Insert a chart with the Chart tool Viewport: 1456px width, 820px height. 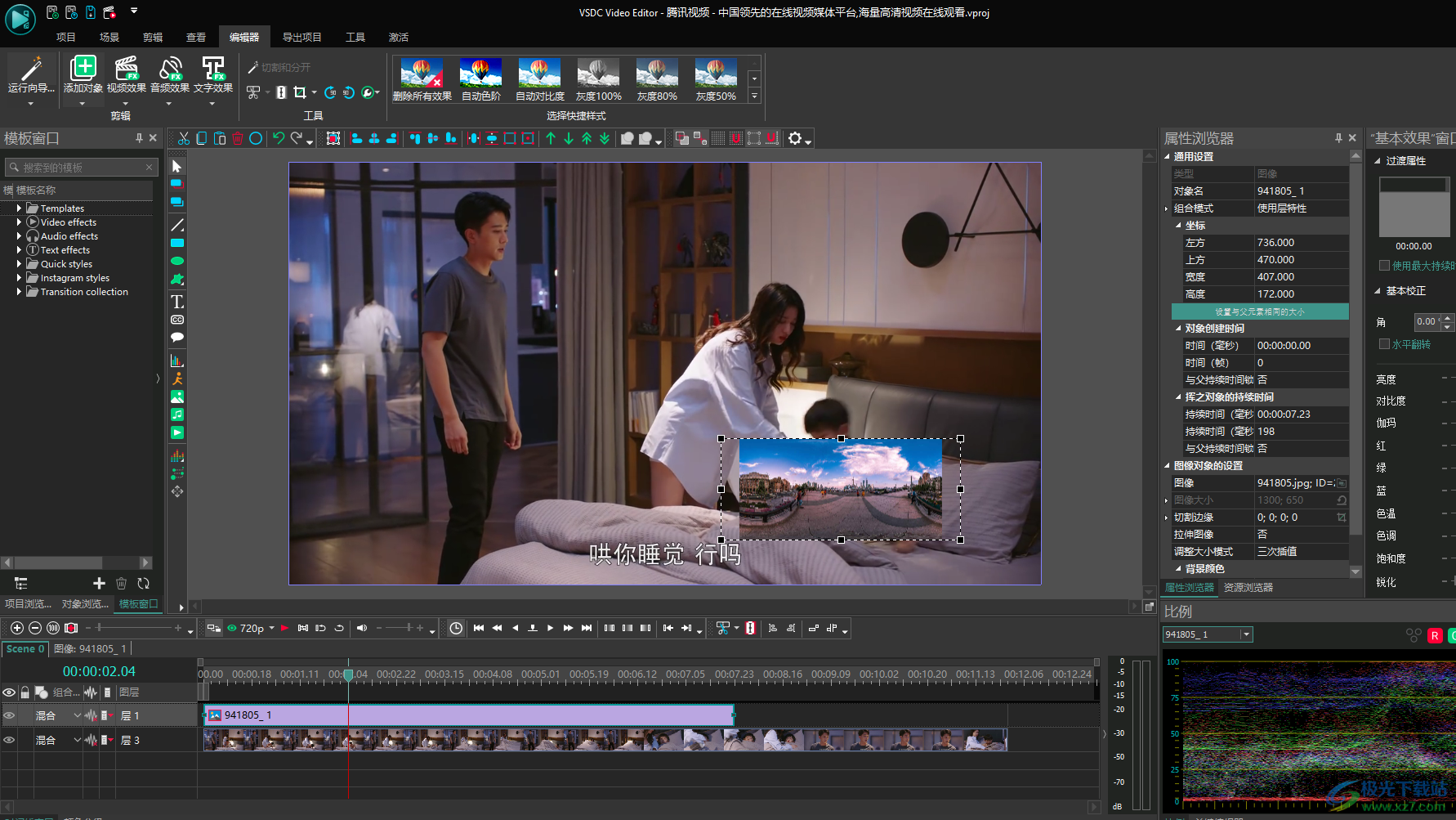pos(177,361)
